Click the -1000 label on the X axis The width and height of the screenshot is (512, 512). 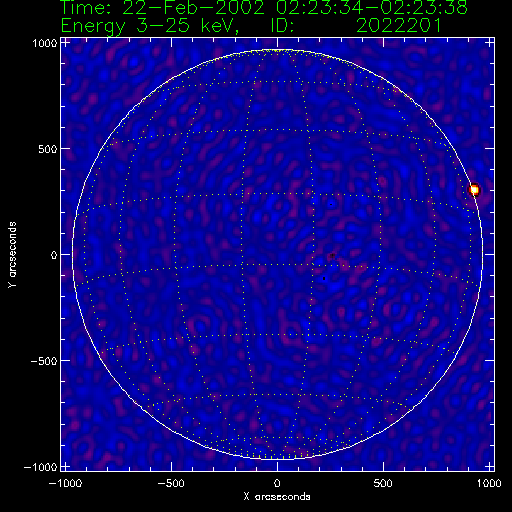(65, 483)
